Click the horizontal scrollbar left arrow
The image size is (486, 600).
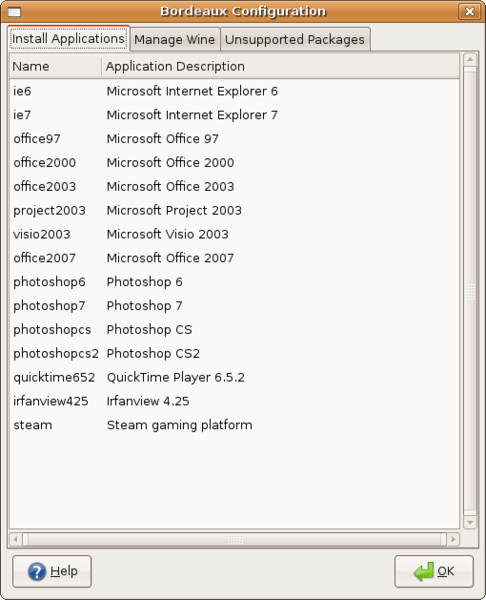point(15,540)
